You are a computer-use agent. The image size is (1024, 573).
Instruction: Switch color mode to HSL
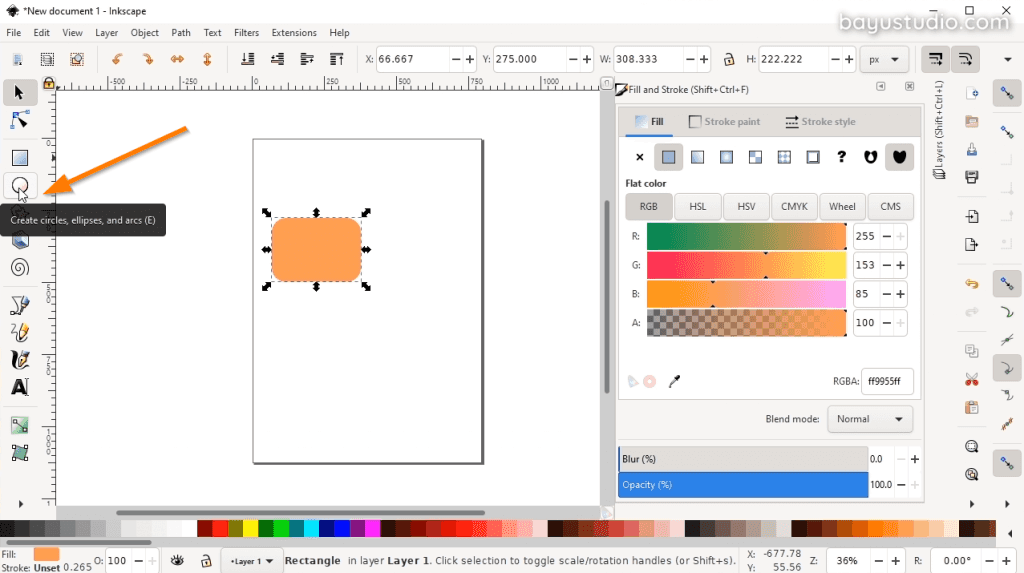[697, 206]
